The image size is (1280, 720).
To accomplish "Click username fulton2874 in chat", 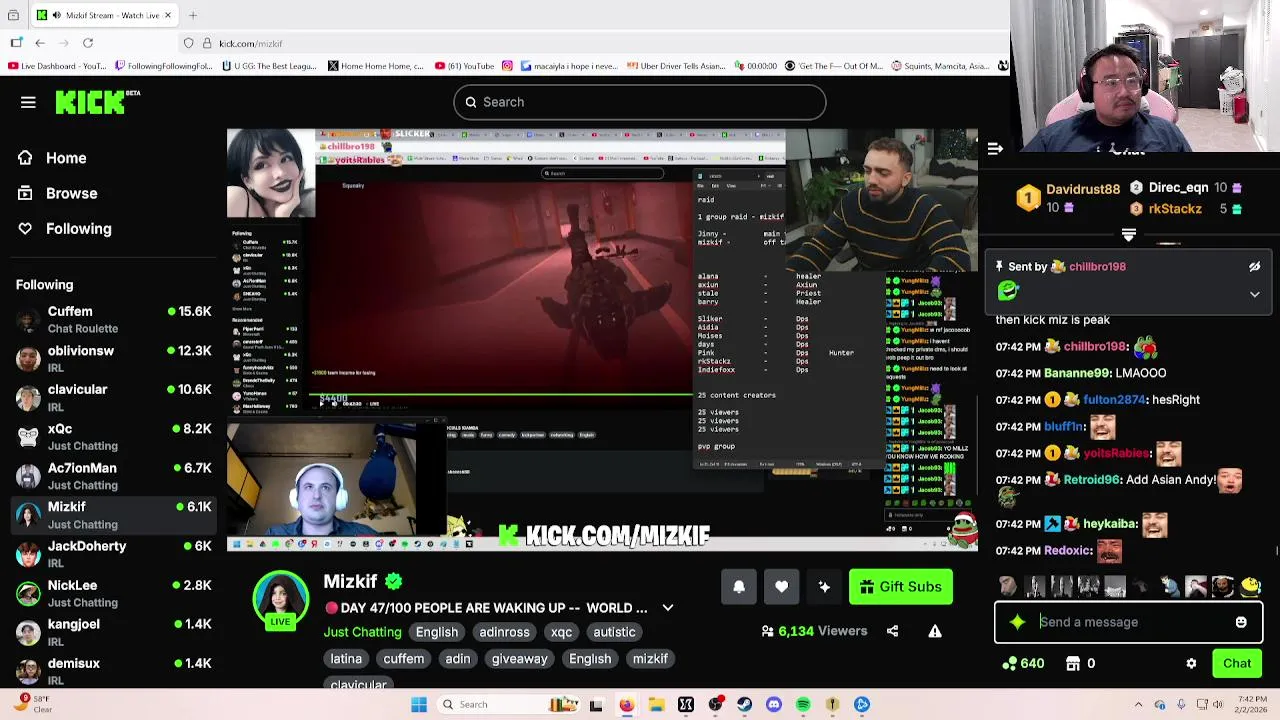I will 1114,400.
